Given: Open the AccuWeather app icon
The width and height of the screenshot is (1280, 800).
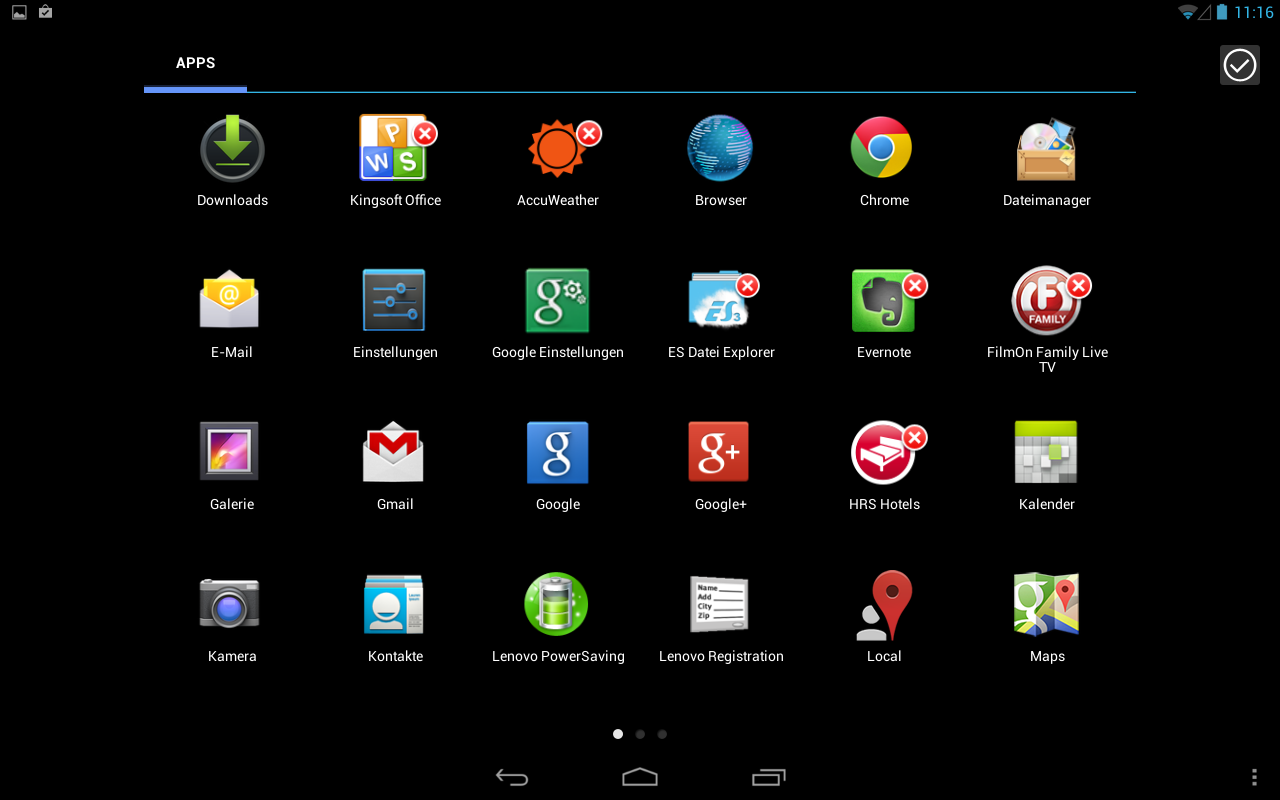Looking at the screenshot, I should coord(557,148).
